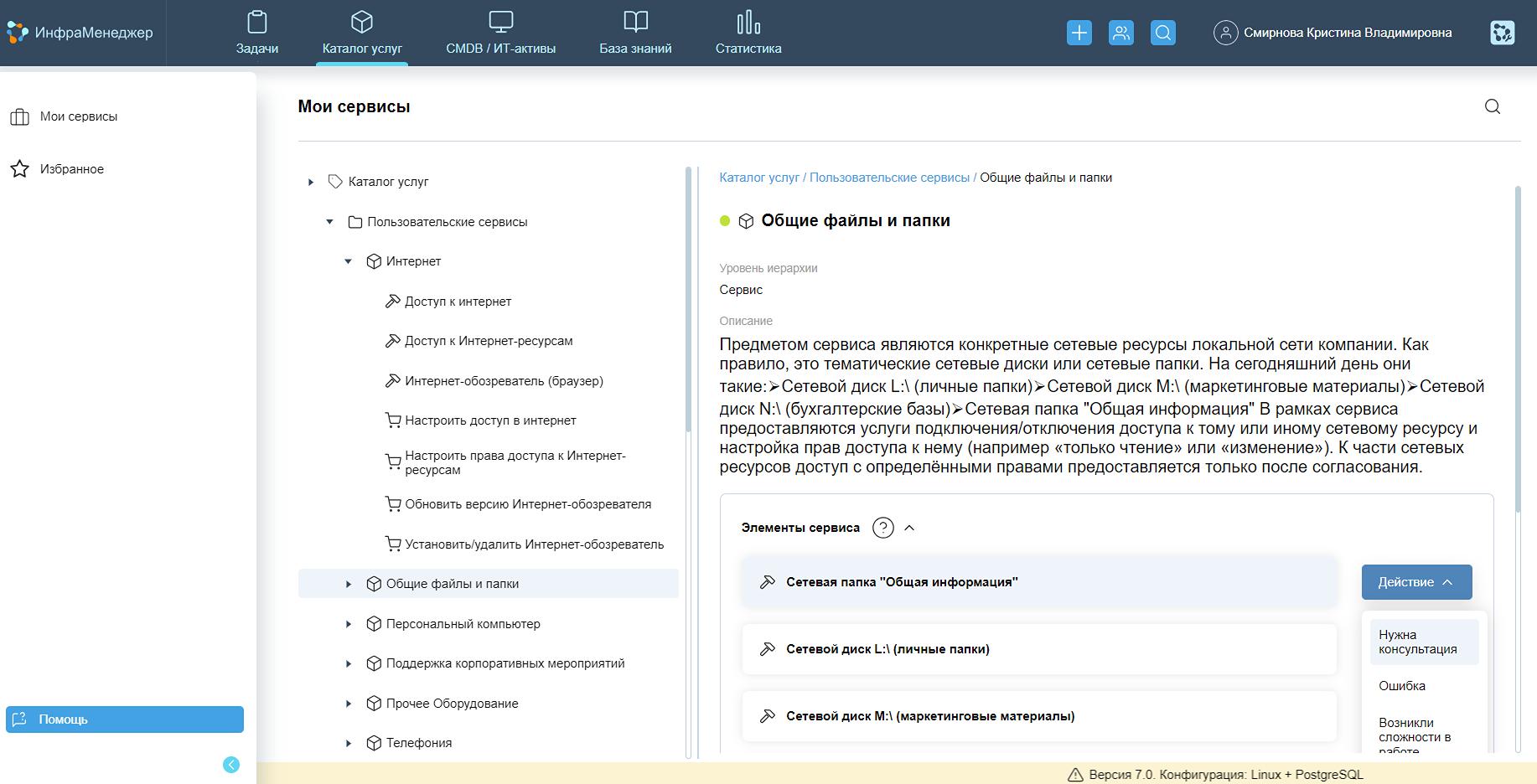Click the search magnifier beside Мои сервисы
Viewport: 1537px width, 784px height.
pos(1492,106)
